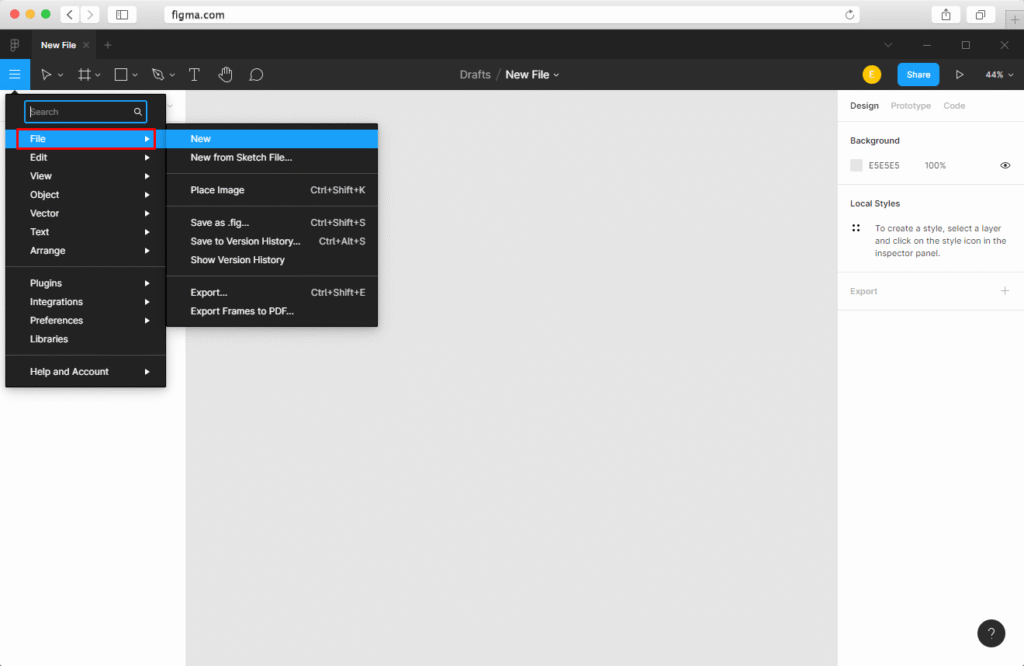Click the E5E5E5 background color swatch
Viewport: 1024px width, 666px height.
[856, 166]
